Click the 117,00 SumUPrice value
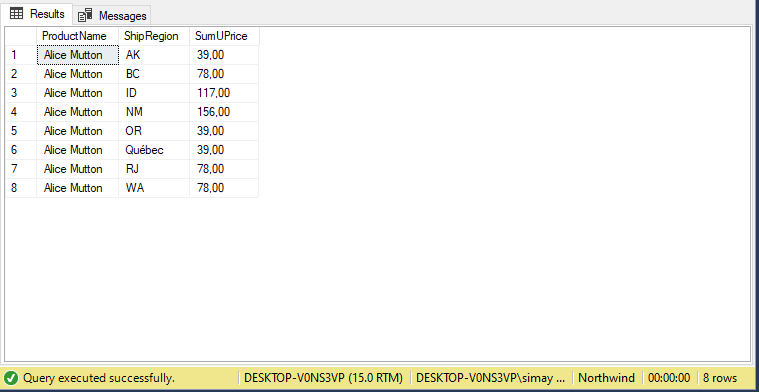 click(224, 93)
